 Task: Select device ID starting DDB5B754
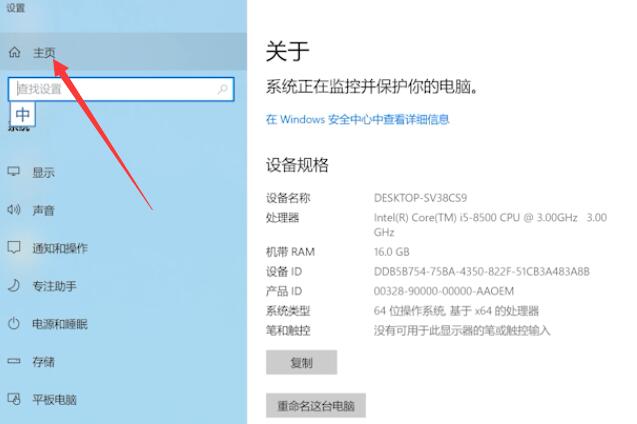coord(481,271)
